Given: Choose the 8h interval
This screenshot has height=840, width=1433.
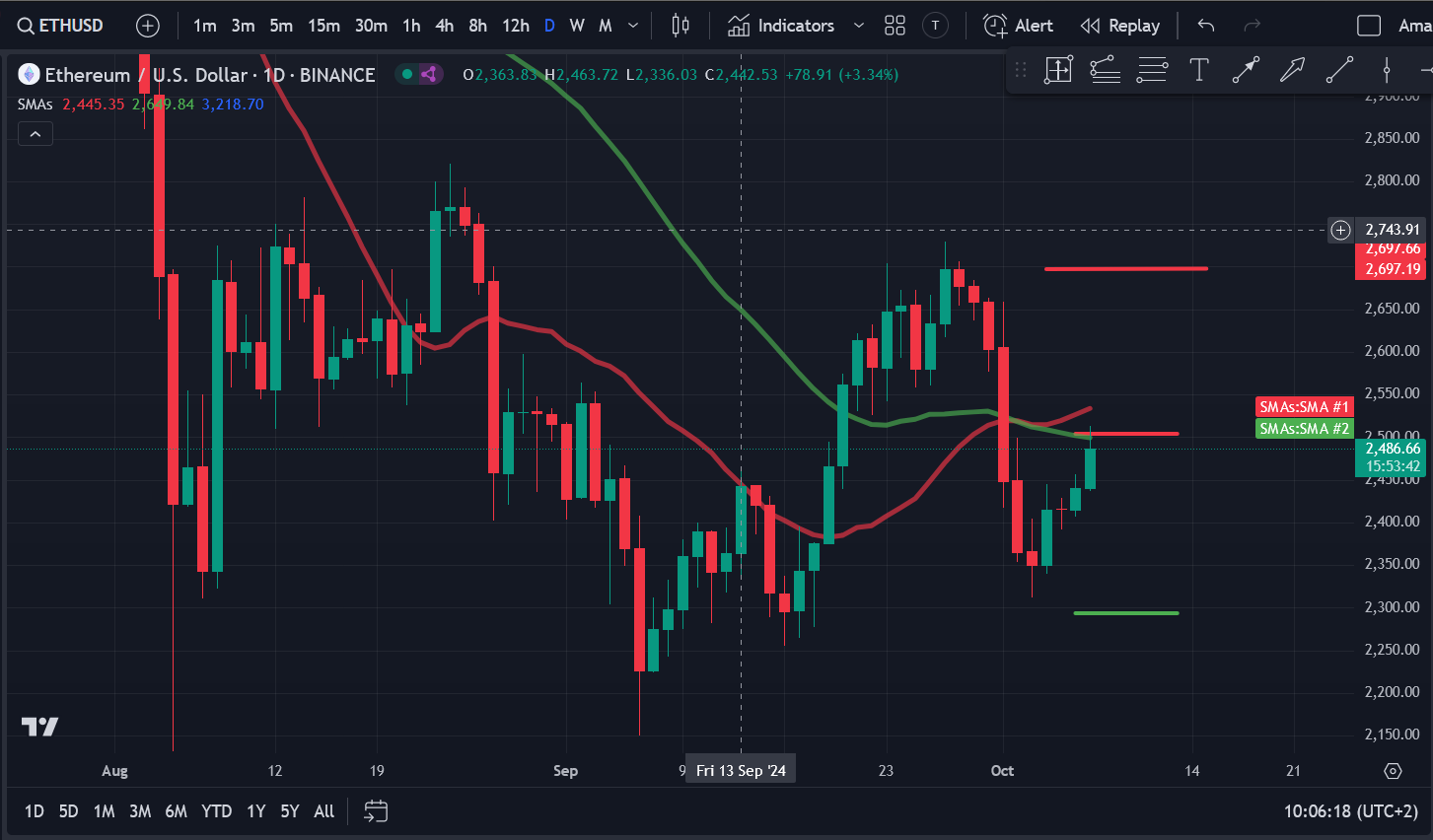Looking at the screenshot, I should (477, 26).
